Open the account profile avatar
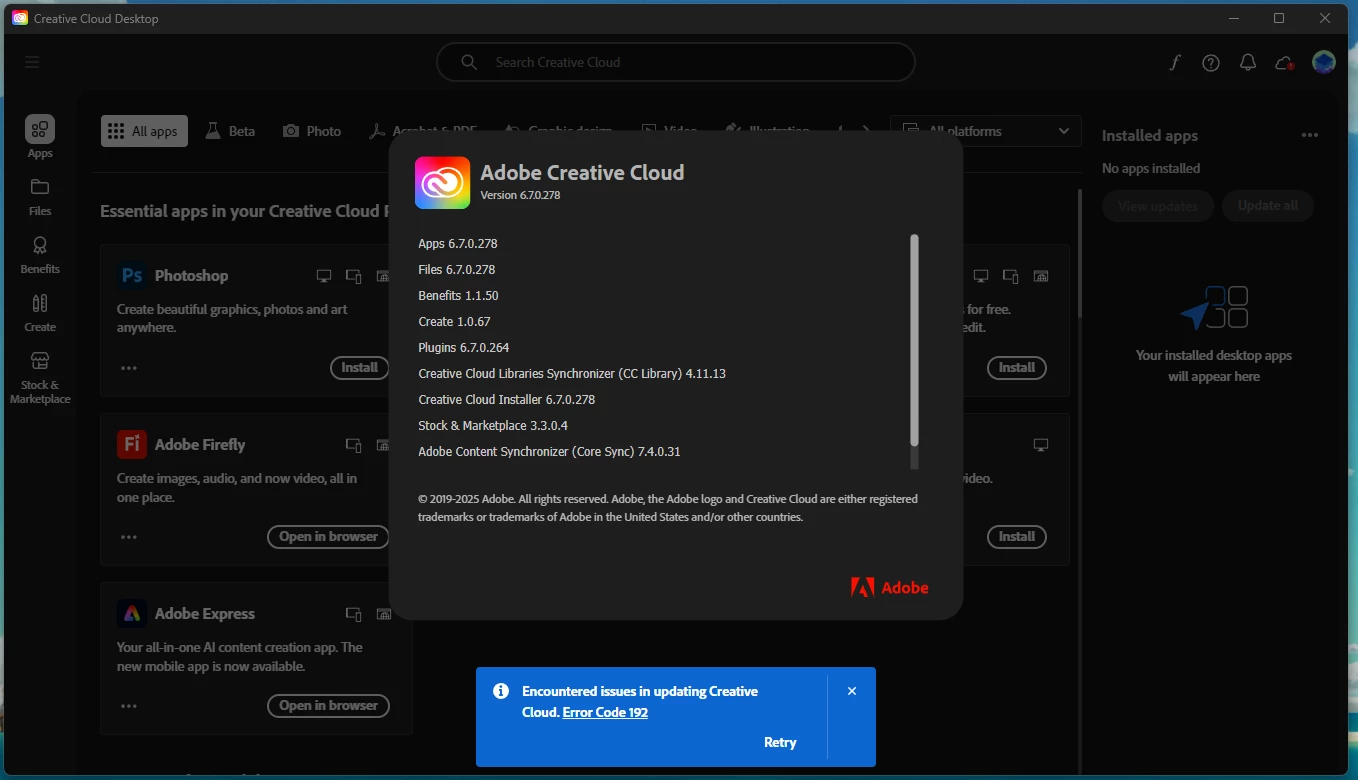This screenshot has width=1358, height=780. 1324,63
